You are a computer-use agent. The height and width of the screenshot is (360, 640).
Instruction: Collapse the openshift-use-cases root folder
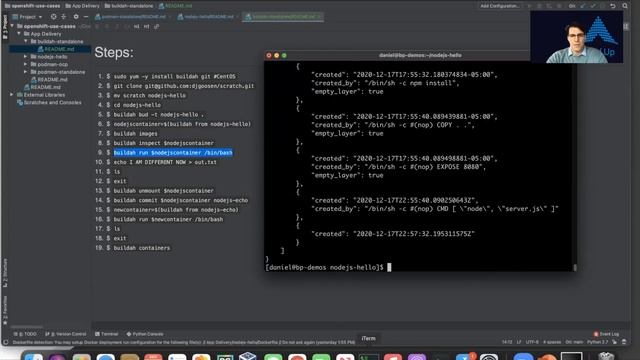(12, 26)
